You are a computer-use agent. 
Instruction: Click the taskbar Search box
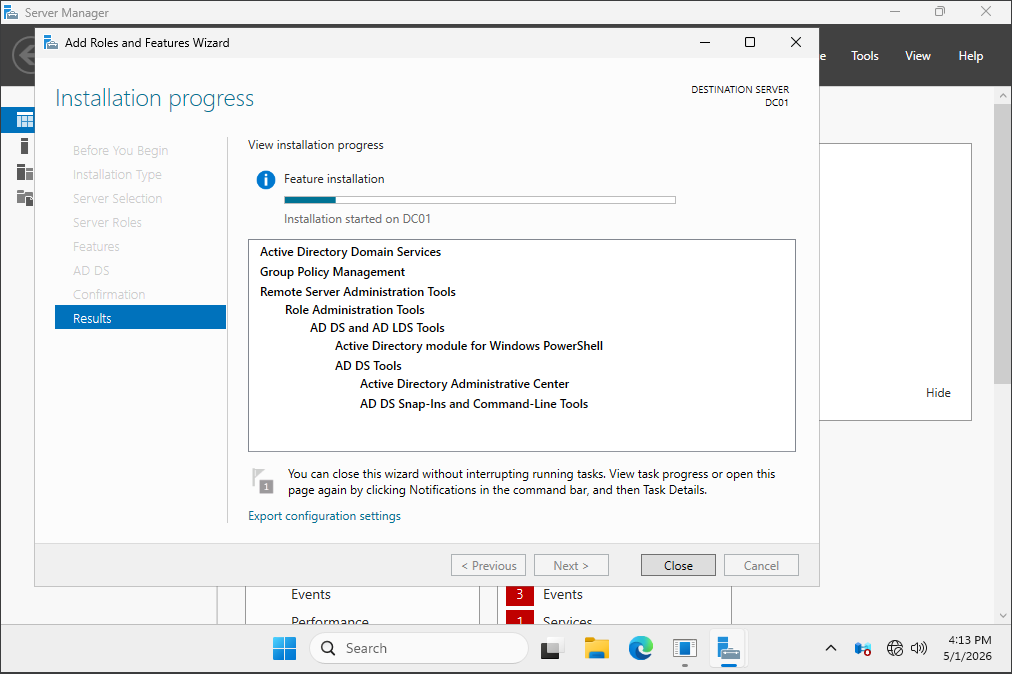tap(420, 648)
